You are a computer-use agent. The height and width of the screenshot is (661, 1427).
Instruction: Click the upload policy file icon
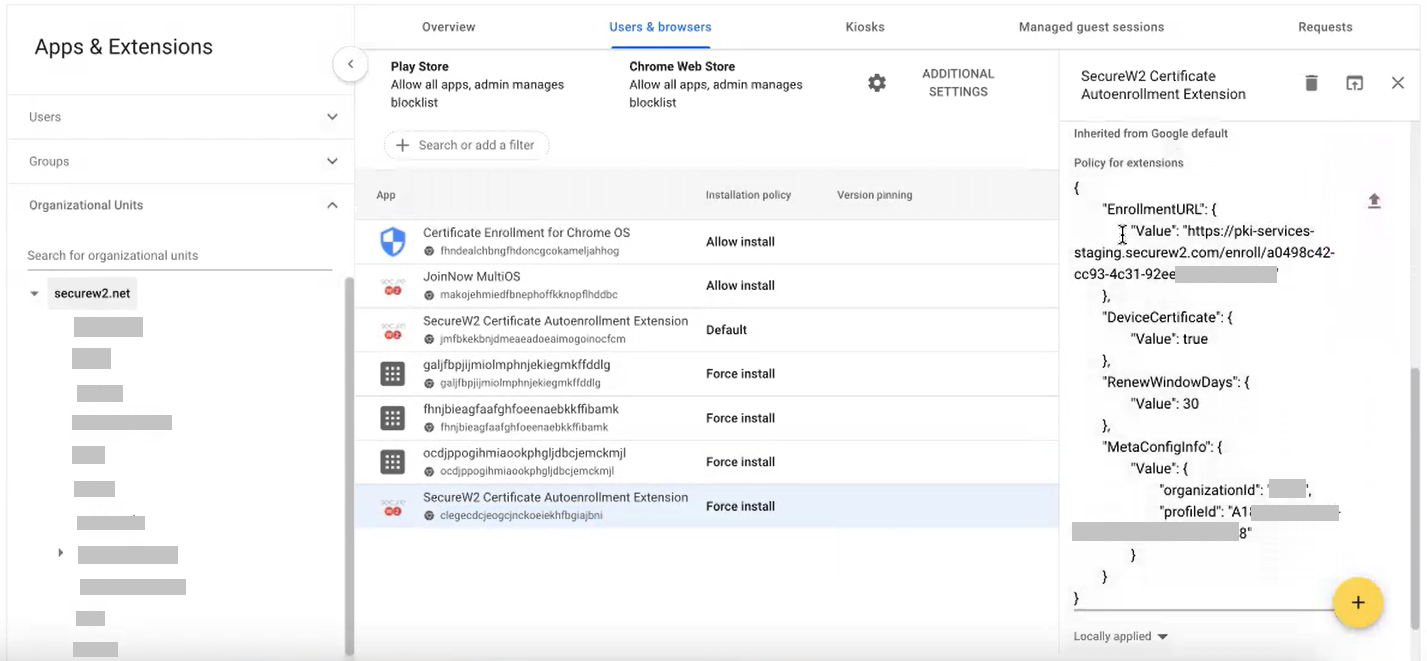pos(1374,201)
